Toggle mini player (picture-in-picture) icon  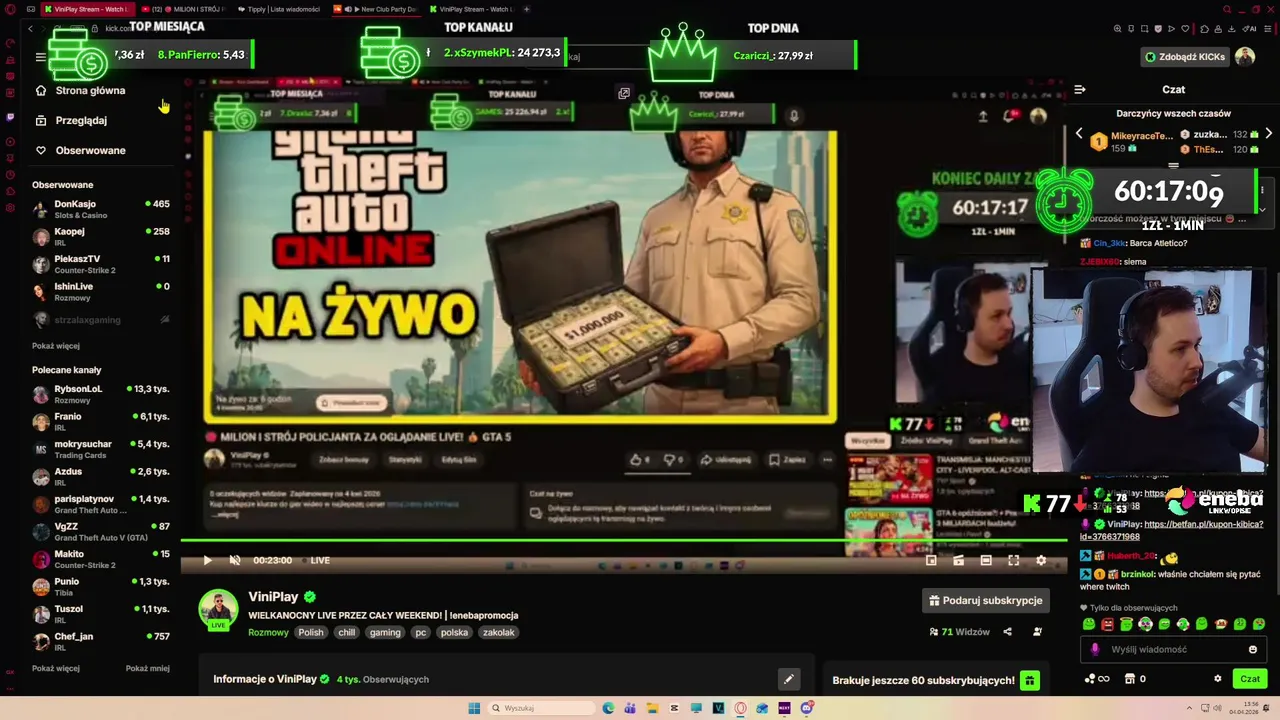(x=931, y=561)
